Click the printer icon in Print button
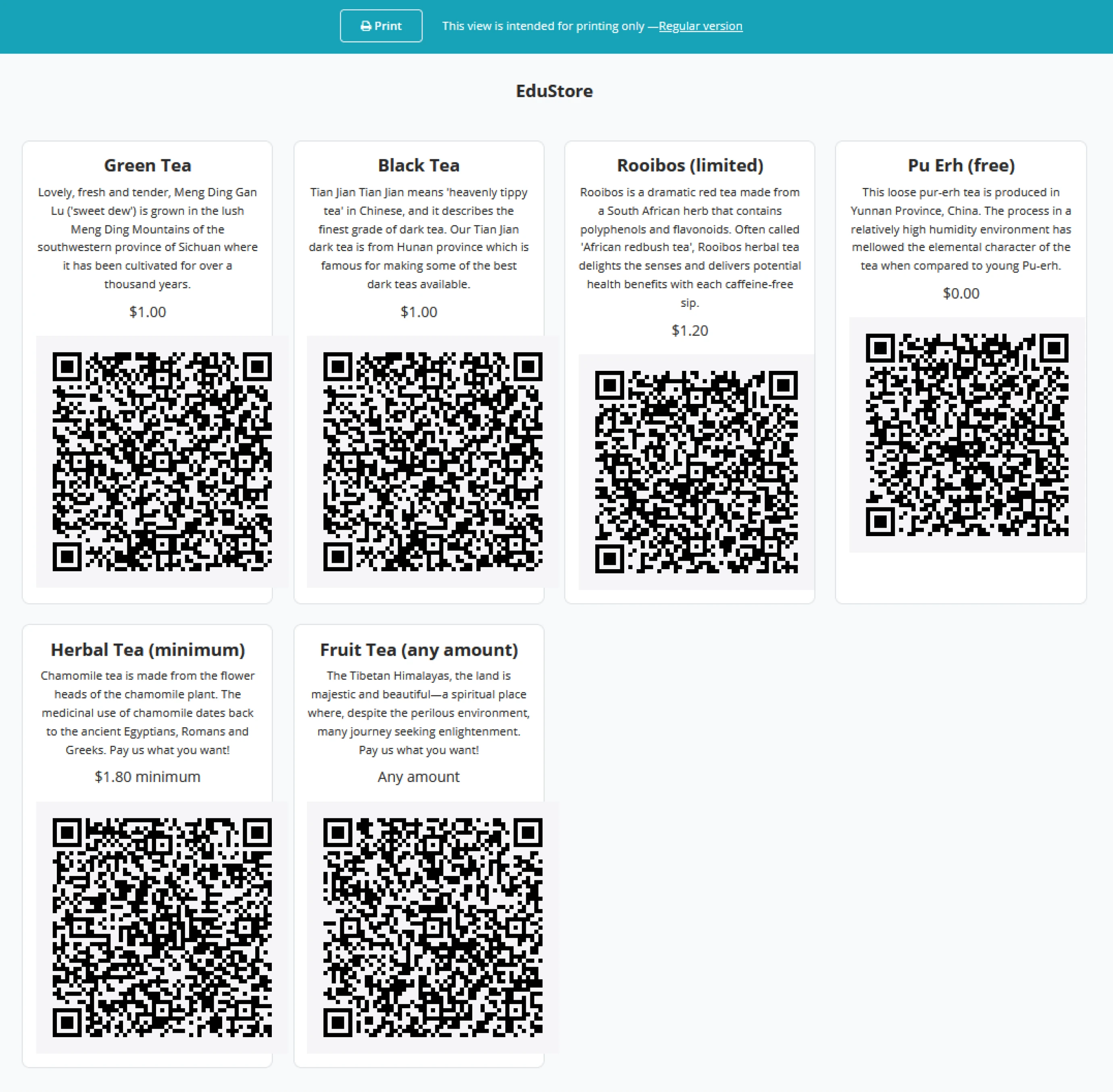The image size is (1113, 1092). point(365,26)
